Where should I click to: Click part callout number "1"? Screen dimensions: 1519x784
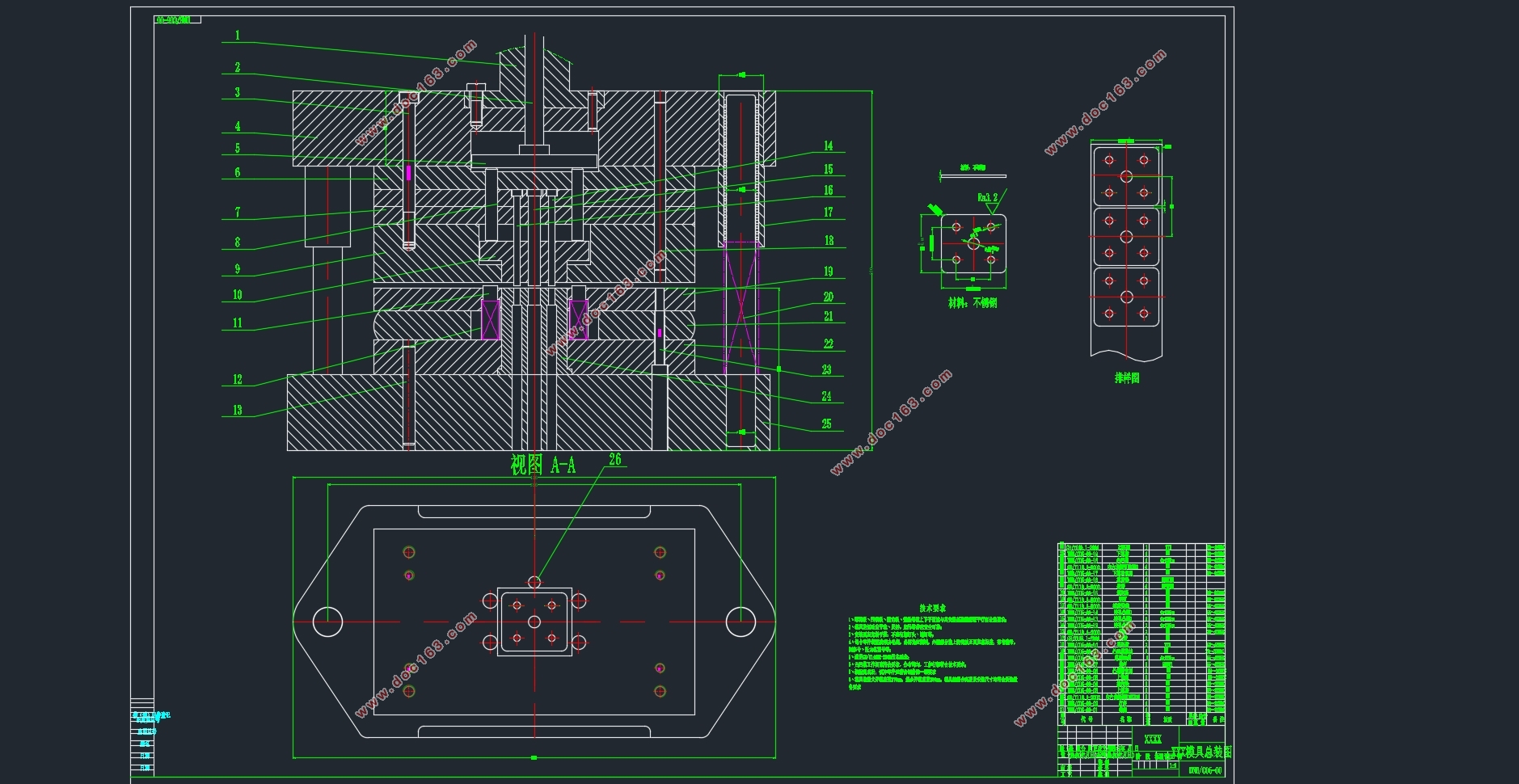[238, 36]
